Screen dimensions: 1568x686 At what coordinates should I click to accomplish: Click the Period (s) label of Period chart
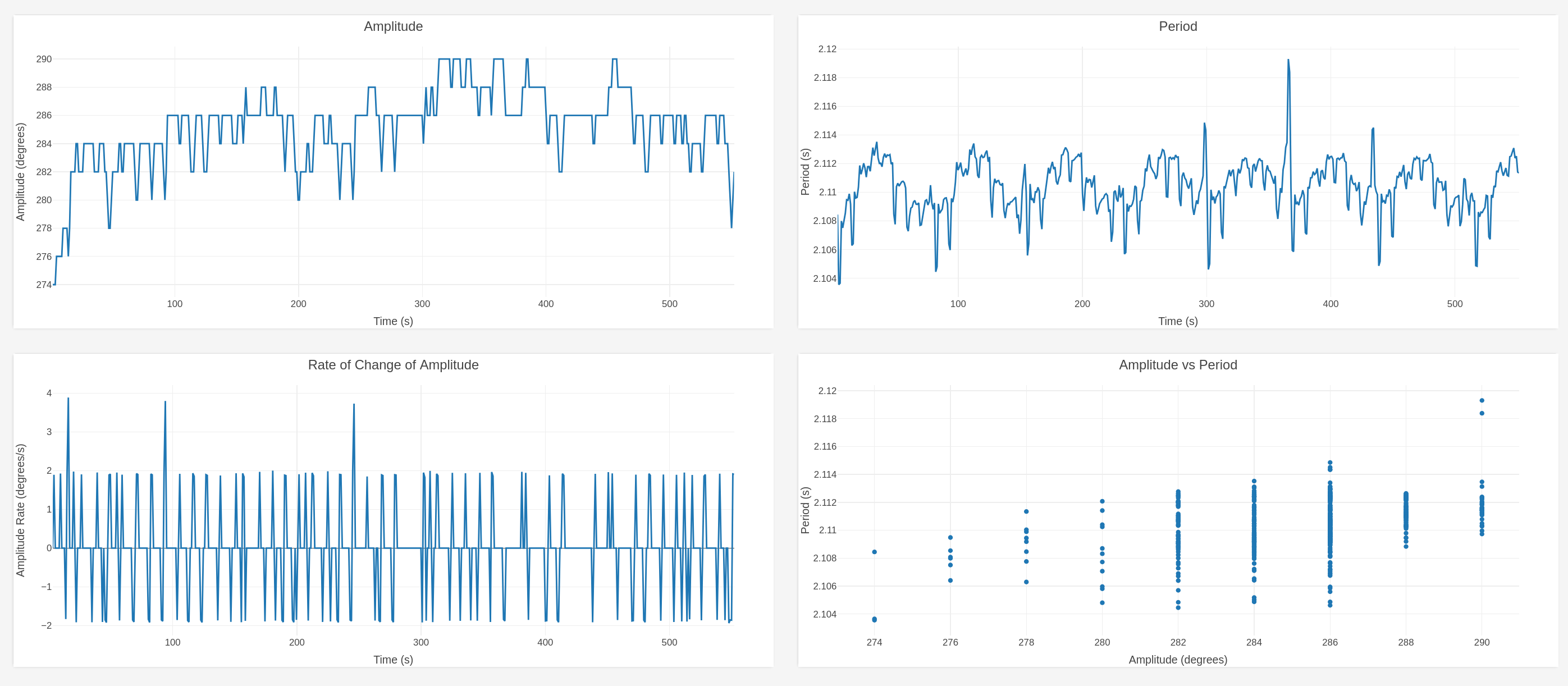point(805,172)
